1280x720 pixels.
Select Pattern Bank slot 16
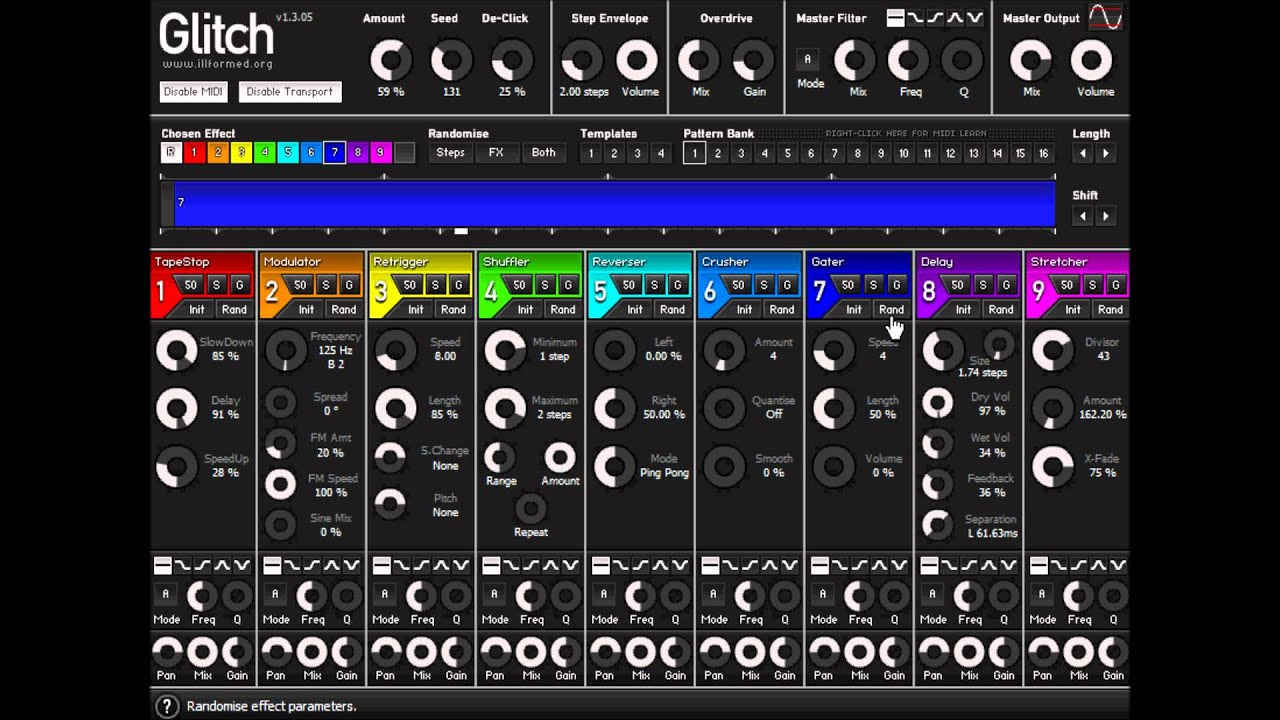[x=1043, y=153]
